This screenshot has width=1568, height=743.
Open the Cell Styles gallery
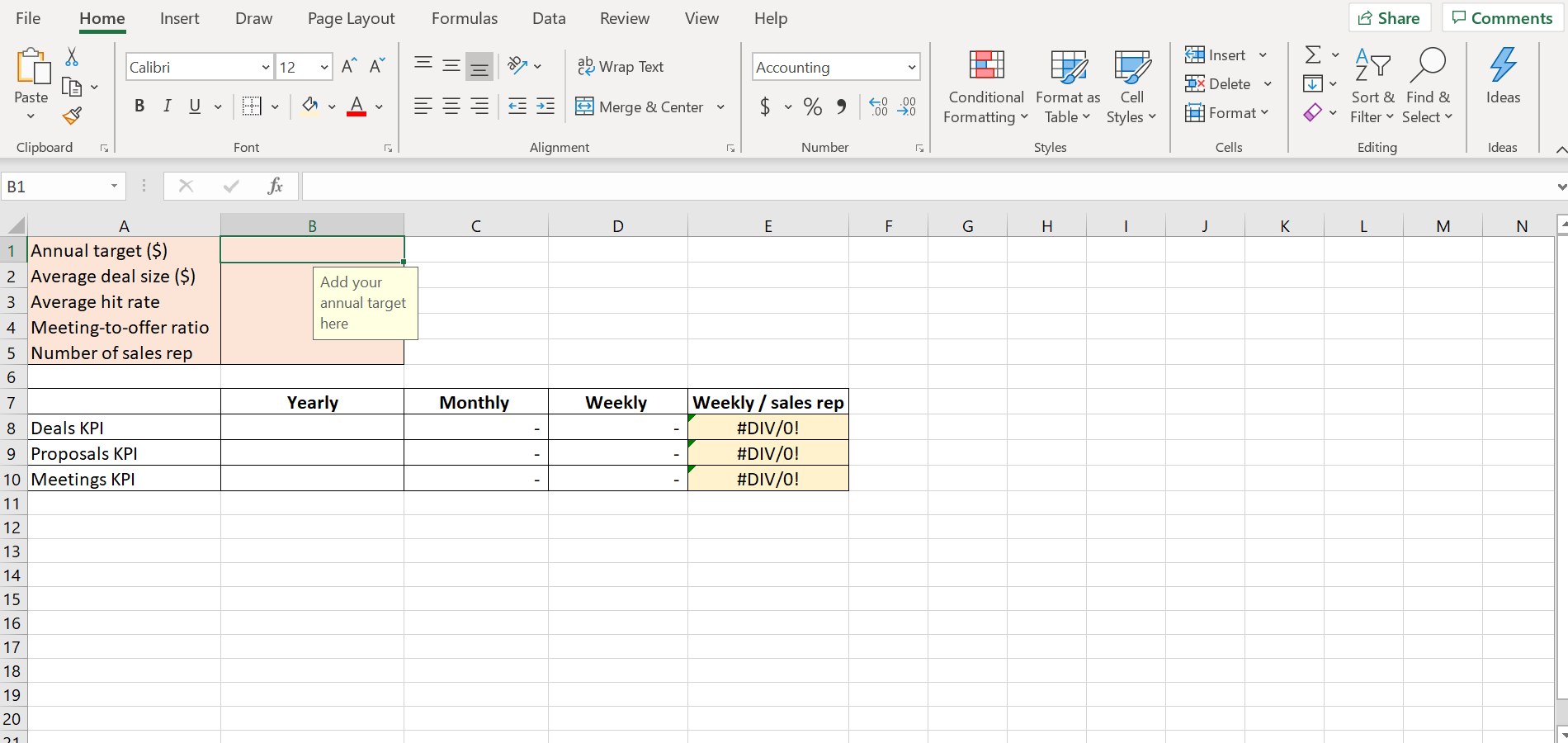pyautogui.click(x=1131, y=85)
